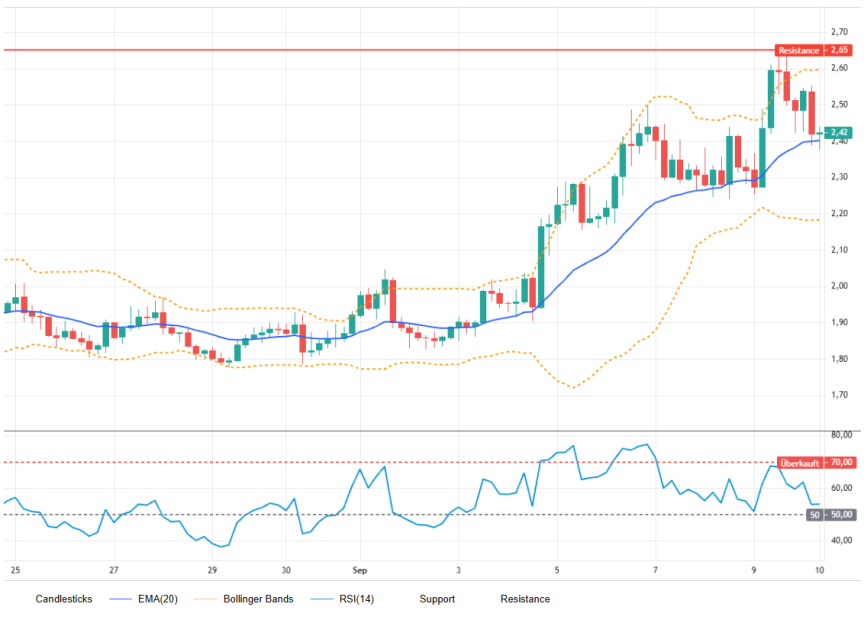Click the 2,10 price axis label
Screen dimensions: 864x620
840,250
